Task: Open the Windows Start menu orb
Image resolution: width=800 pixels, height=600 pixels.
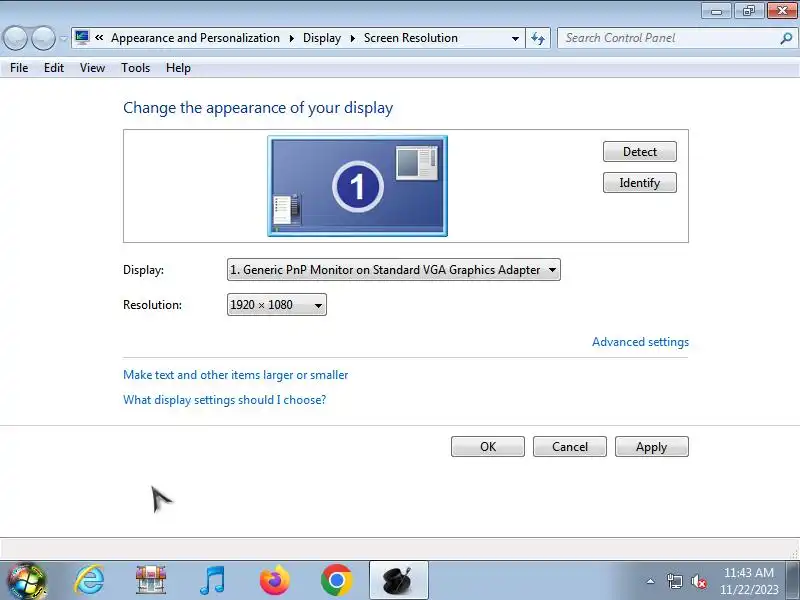Action: coord(26,581)
